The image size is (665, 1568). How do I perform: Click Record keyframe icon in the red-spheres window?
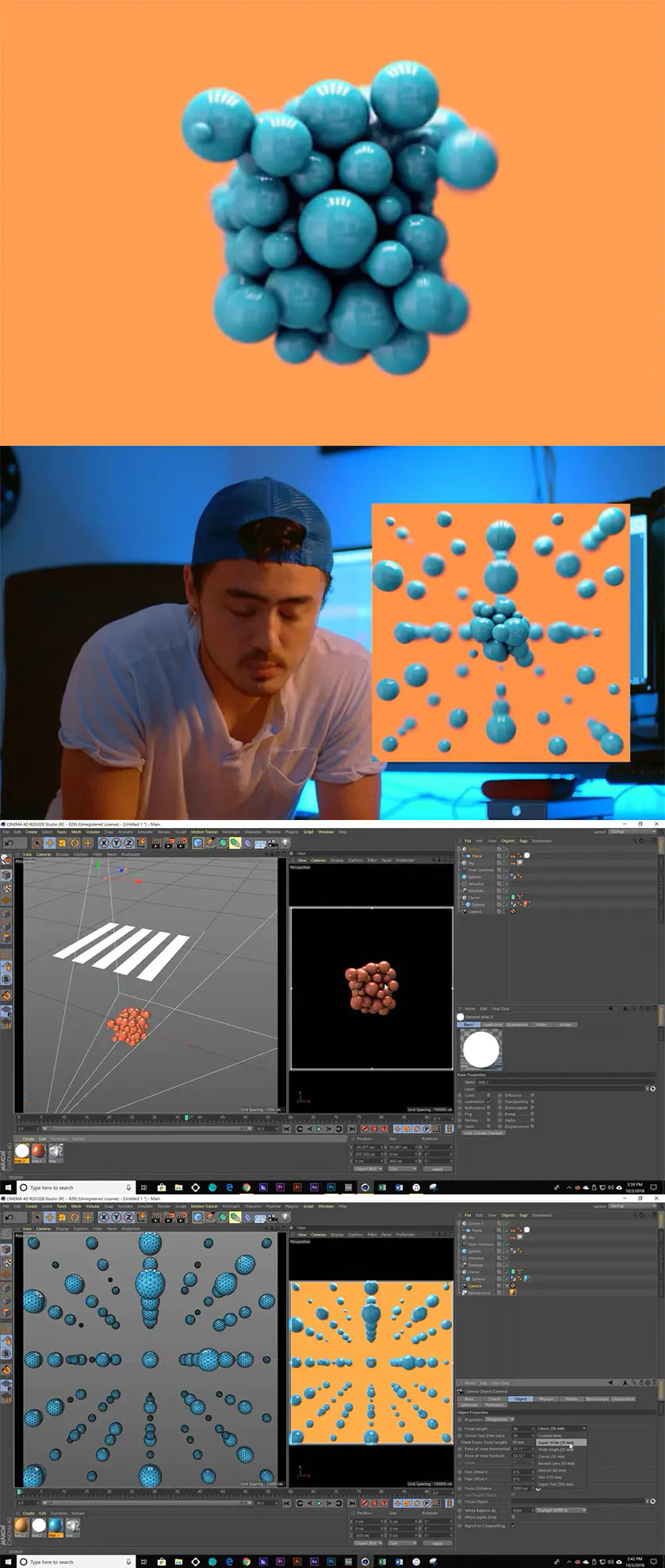(x=365, y=1129)
